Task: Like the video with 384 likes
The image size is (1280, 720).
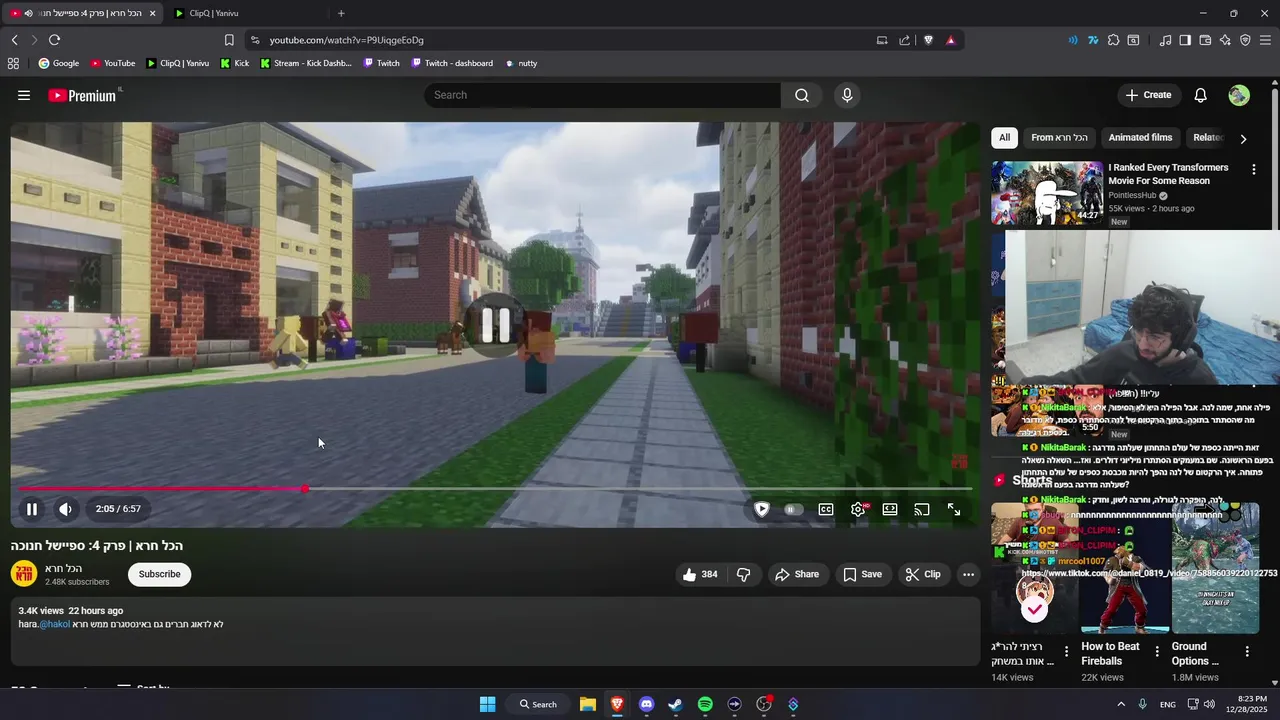Action: (x=700, y=574)
